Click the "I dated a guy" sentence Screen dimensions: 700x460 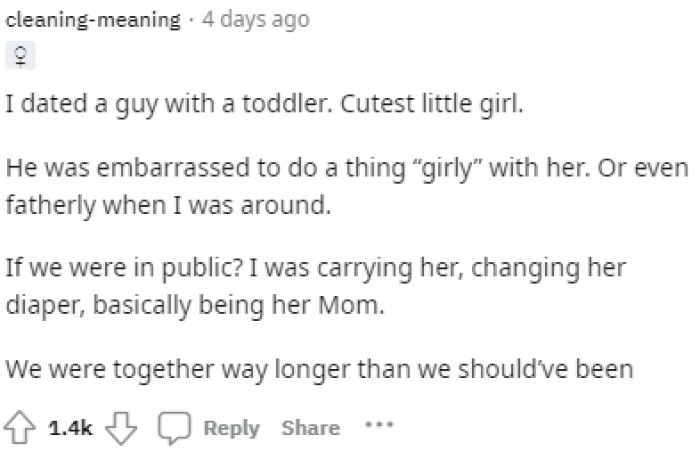(263, 106)
